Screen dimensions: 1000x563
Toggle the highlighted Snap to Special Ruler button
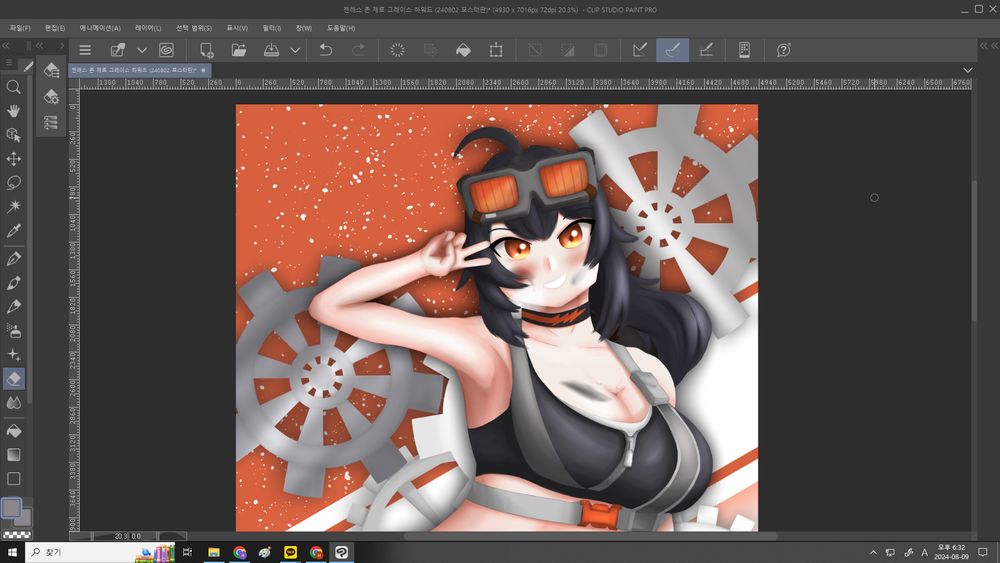coord(672,50)
